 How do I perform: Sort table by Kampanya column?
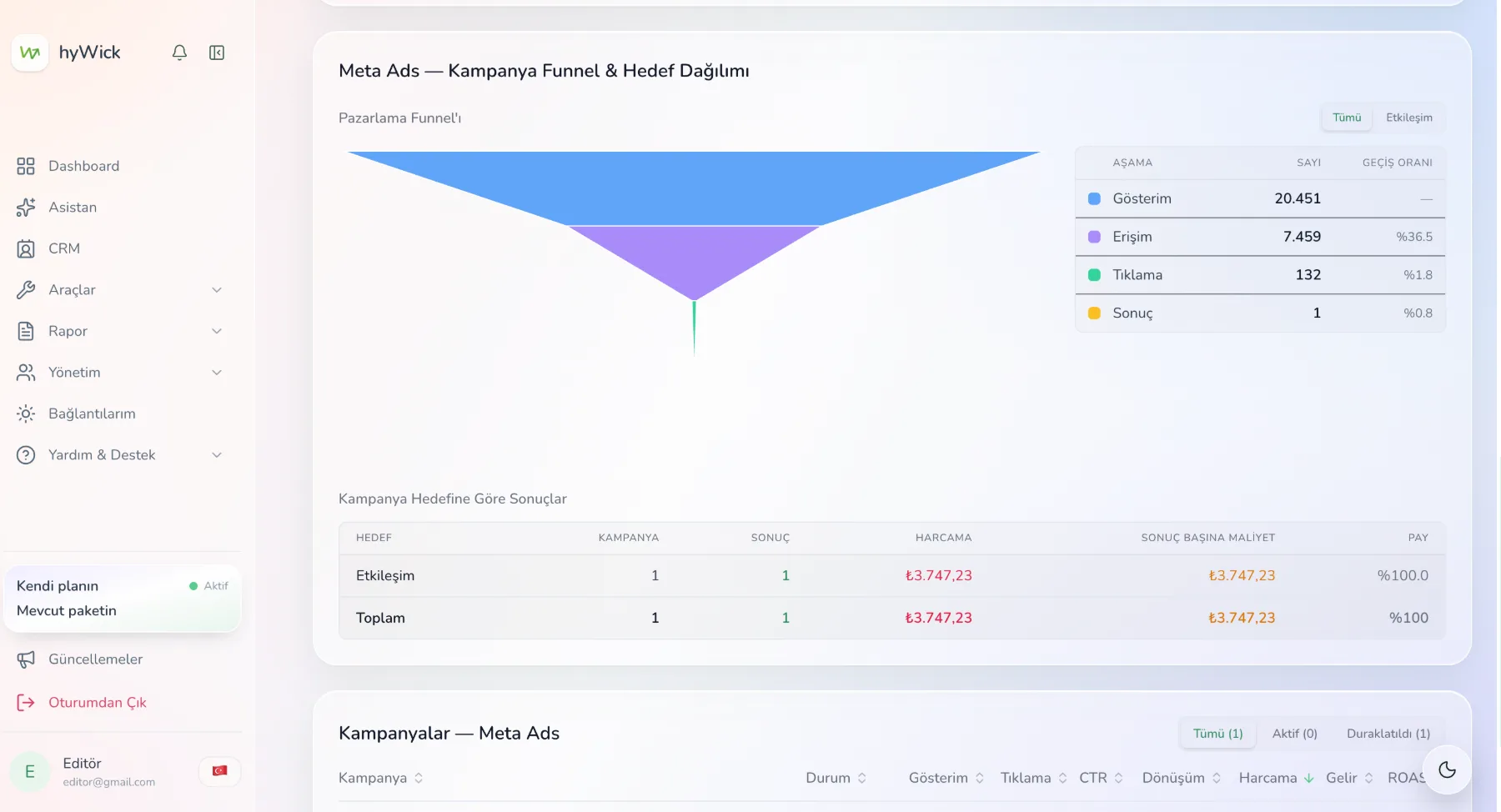click(x=381, y=778)
